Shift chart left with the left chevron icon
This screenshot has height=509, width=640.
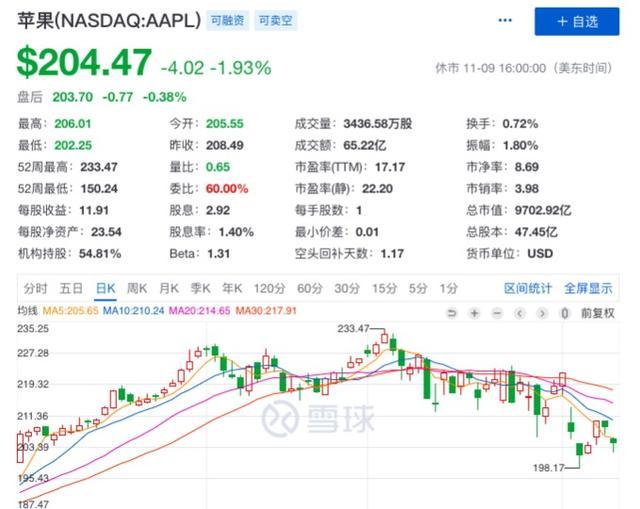coord(520,313)
